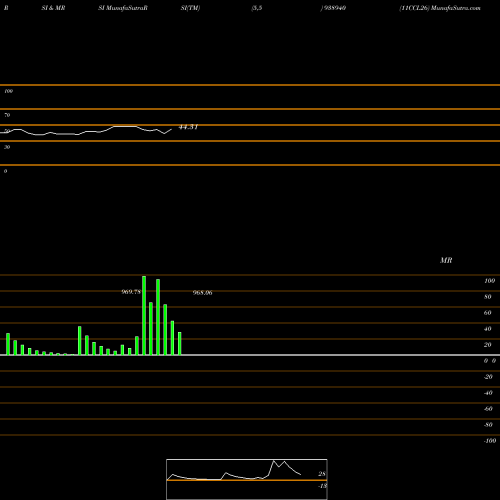Screen dimensions: 500x500
Task: Click the RSI scale label 30
Action: click(x=7, y=147)
